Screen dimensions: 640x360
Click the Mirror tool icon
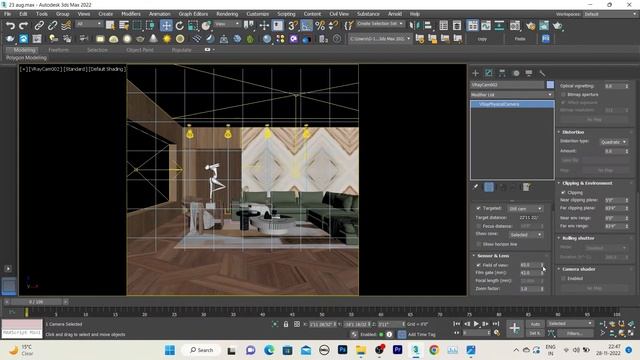click(415, 26)
